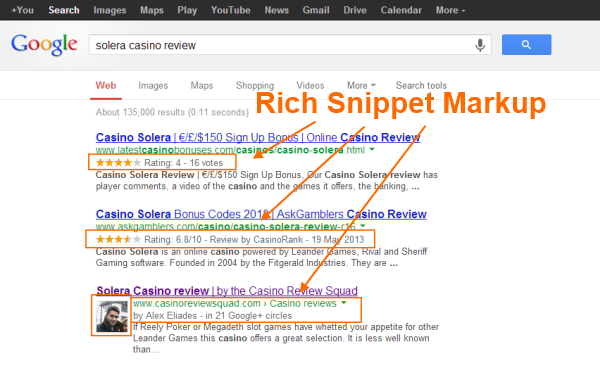
Task: Select the Web results tab
Action: click(x=106, y=85)
